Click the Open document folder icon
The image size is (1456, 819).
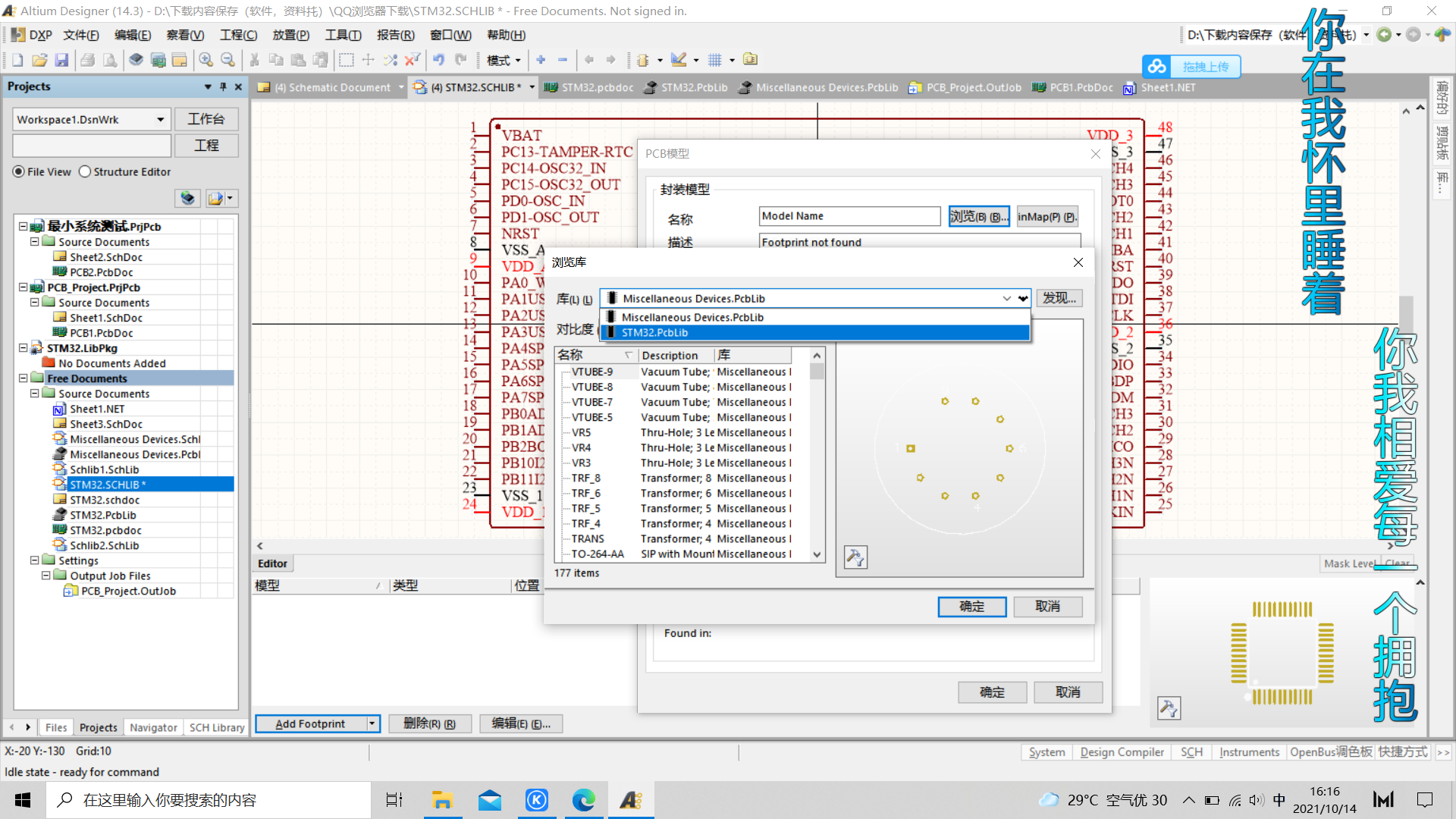(x=39, y=60)
